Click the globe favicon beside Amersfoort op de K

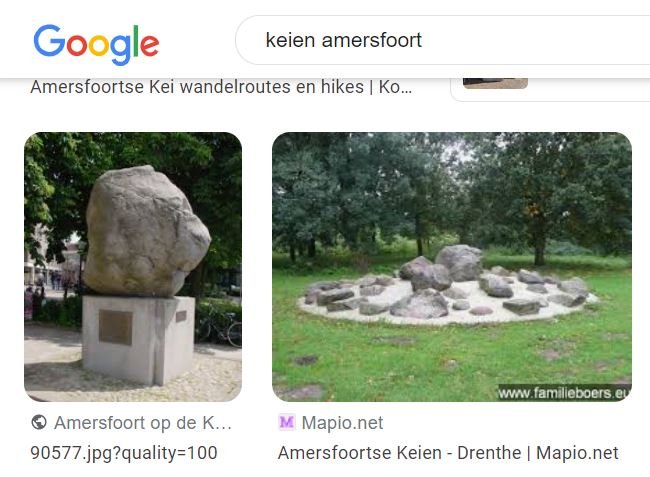pyautogui.click(x=39, y=423)
